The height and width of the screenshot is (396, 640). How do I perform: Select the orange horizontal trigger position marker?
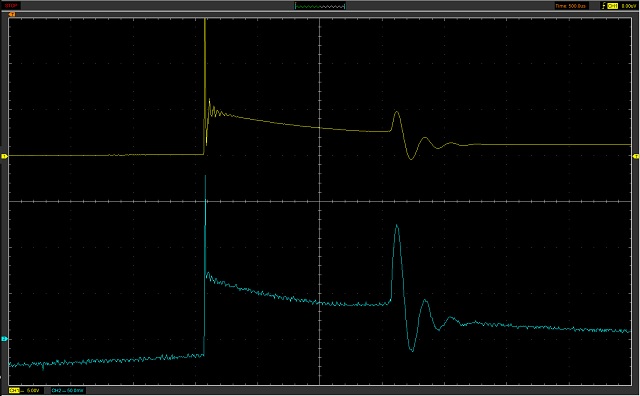click(x=12, y=14)
